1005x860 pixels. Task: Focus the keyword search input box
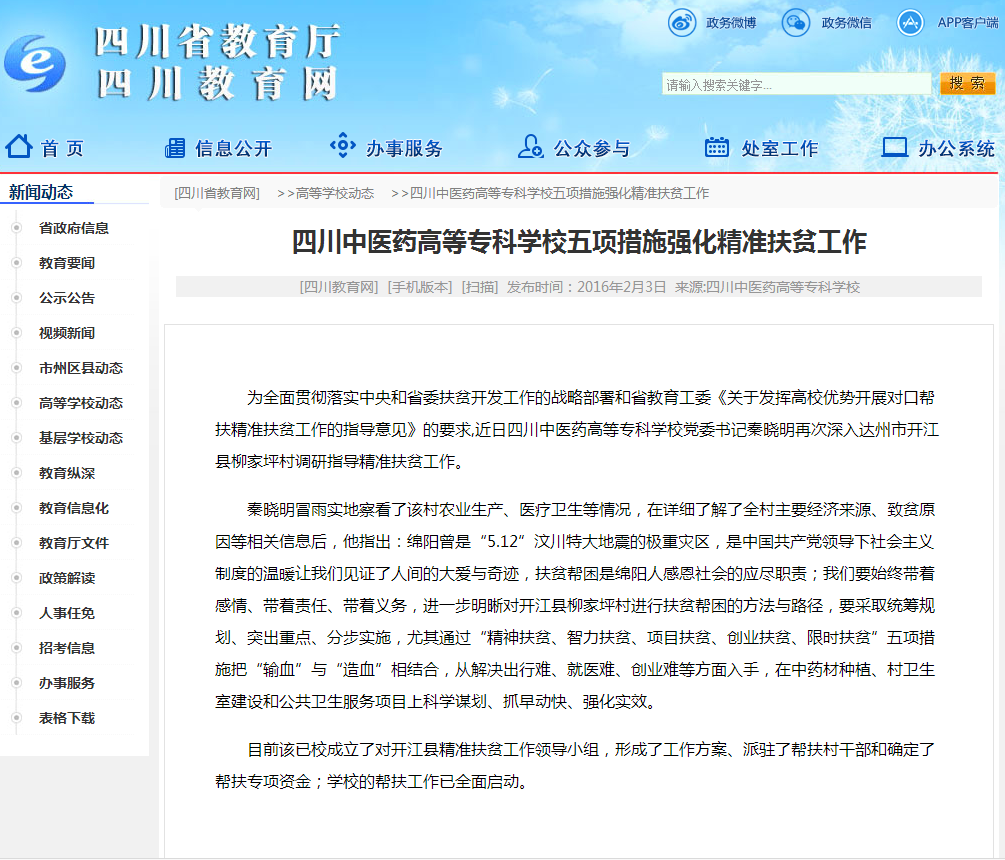pos(796,85)
